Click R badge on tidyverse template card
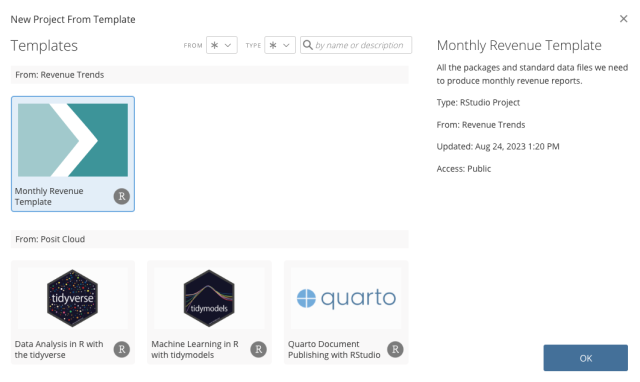This screenshot has width=640, height=382. point(122,349)
